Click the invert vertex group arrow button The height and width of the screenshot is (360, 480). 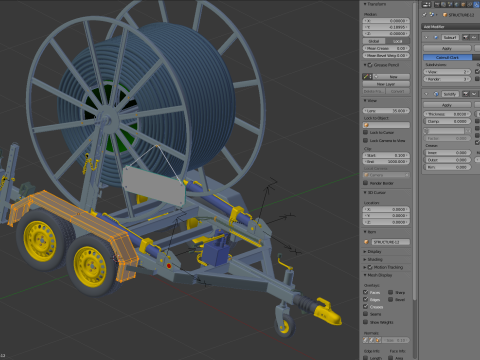[x=468, y=131]
